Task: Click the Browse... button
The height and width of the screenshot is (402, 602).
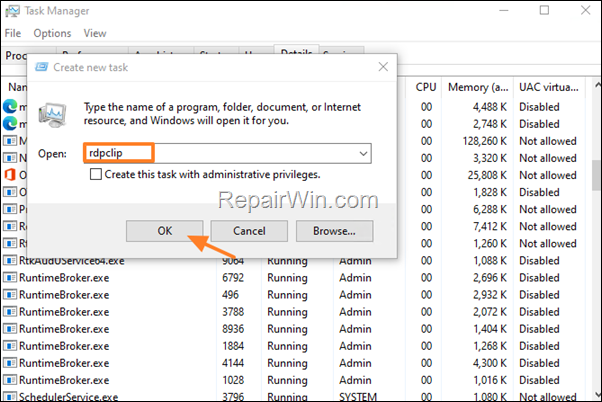Action: pyautogui.click(x=334, y=231)
